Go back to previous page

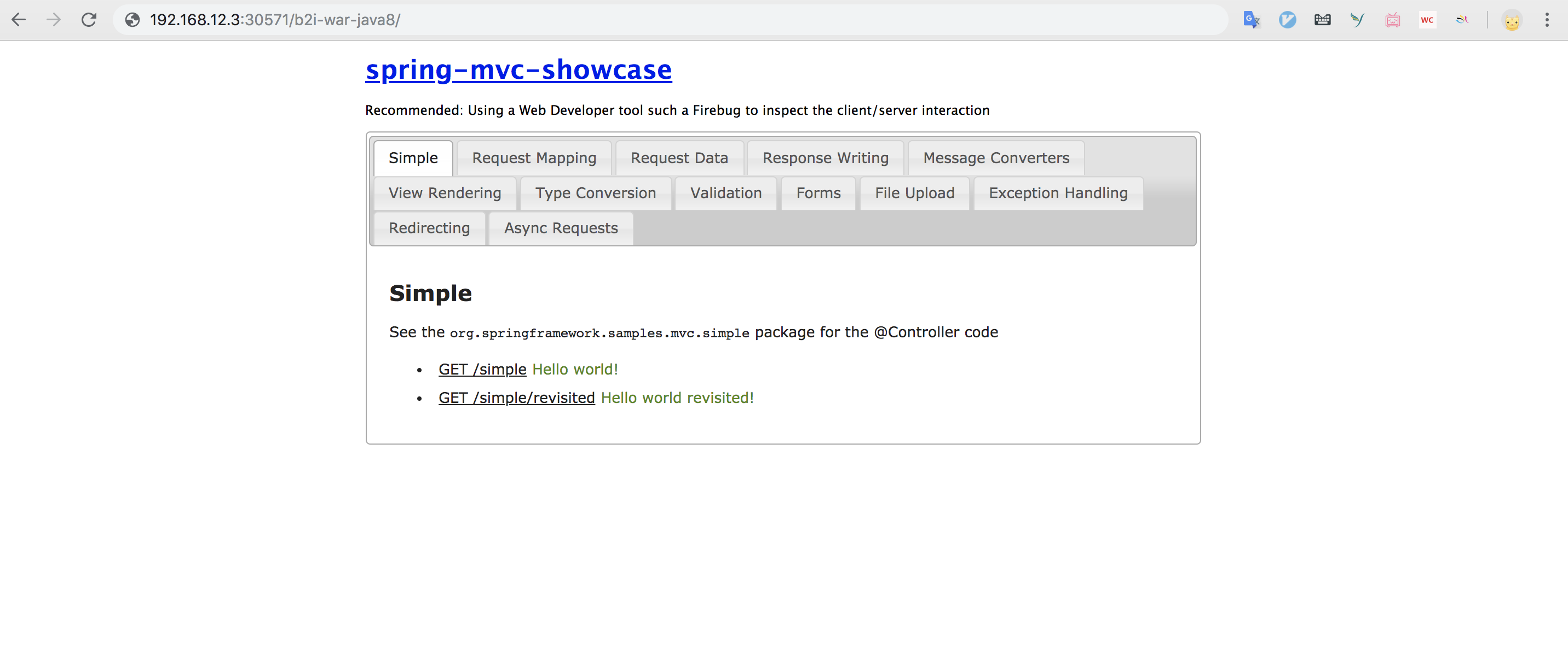tap(19, 20)
